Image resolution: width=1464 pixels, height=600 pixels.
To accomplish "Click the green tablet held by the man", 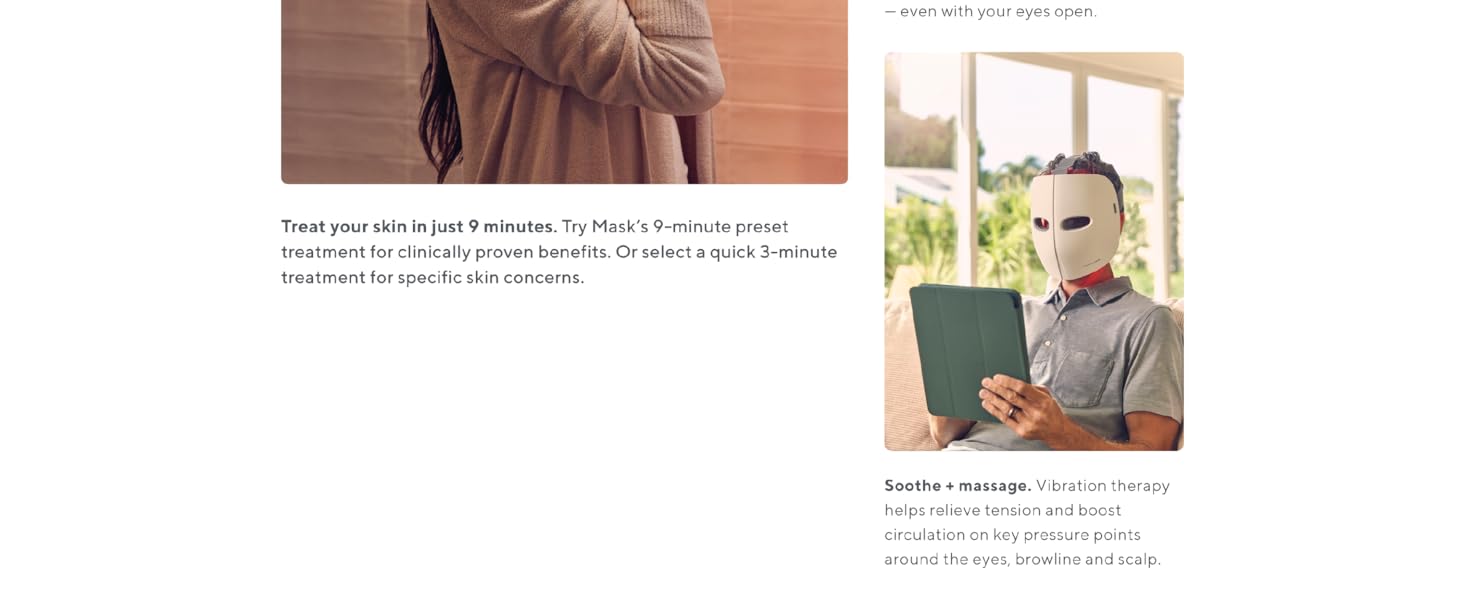I will [x=968, y=349].
